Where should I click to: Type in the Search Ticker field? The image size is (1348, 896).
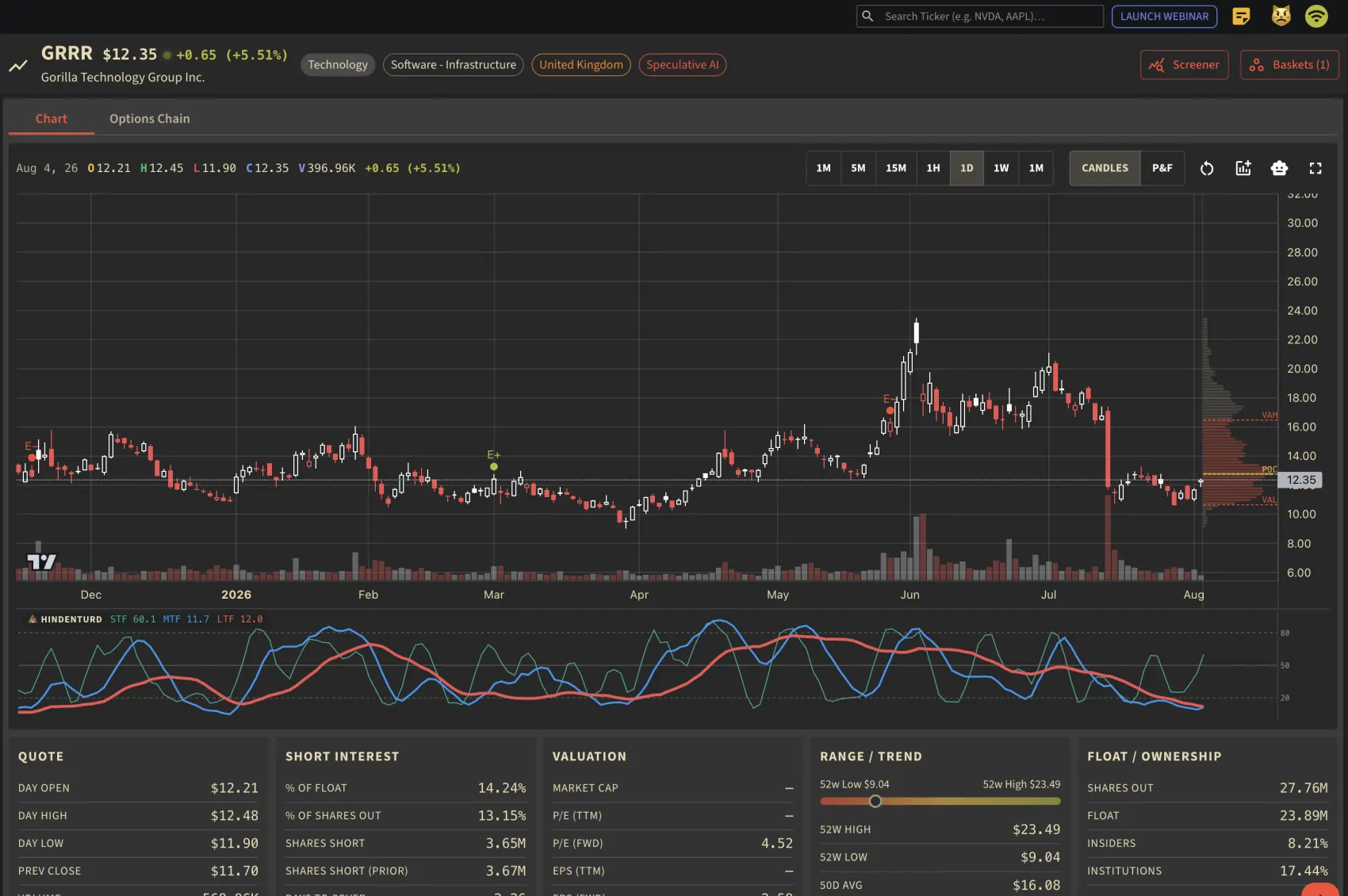tap(980, 16)
